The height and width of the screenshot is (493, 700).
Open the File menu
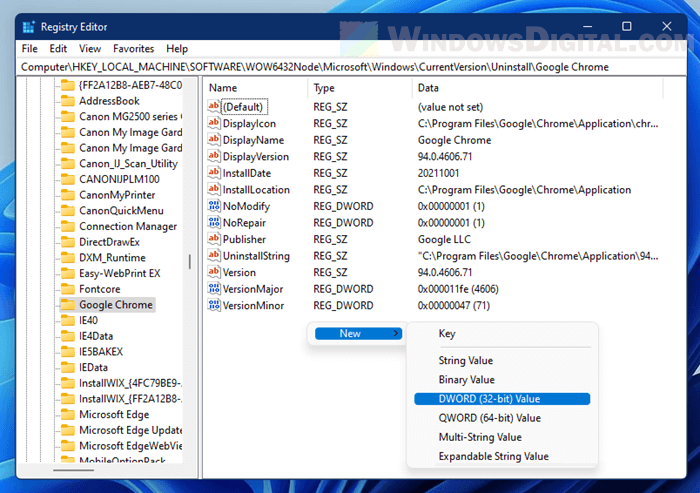[29, 49]
